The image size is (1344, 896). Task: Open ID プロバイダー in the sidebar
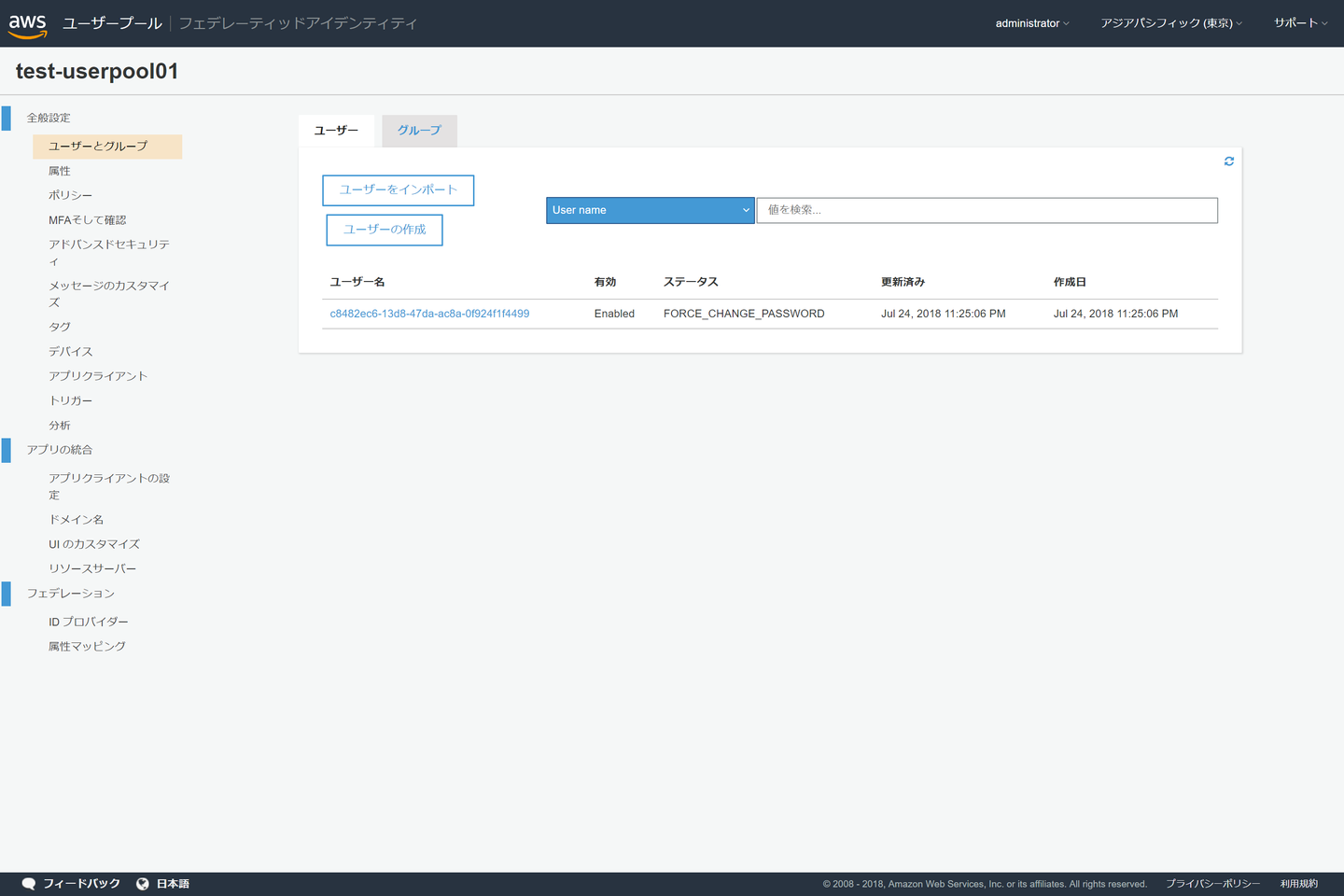click(89, 622)
